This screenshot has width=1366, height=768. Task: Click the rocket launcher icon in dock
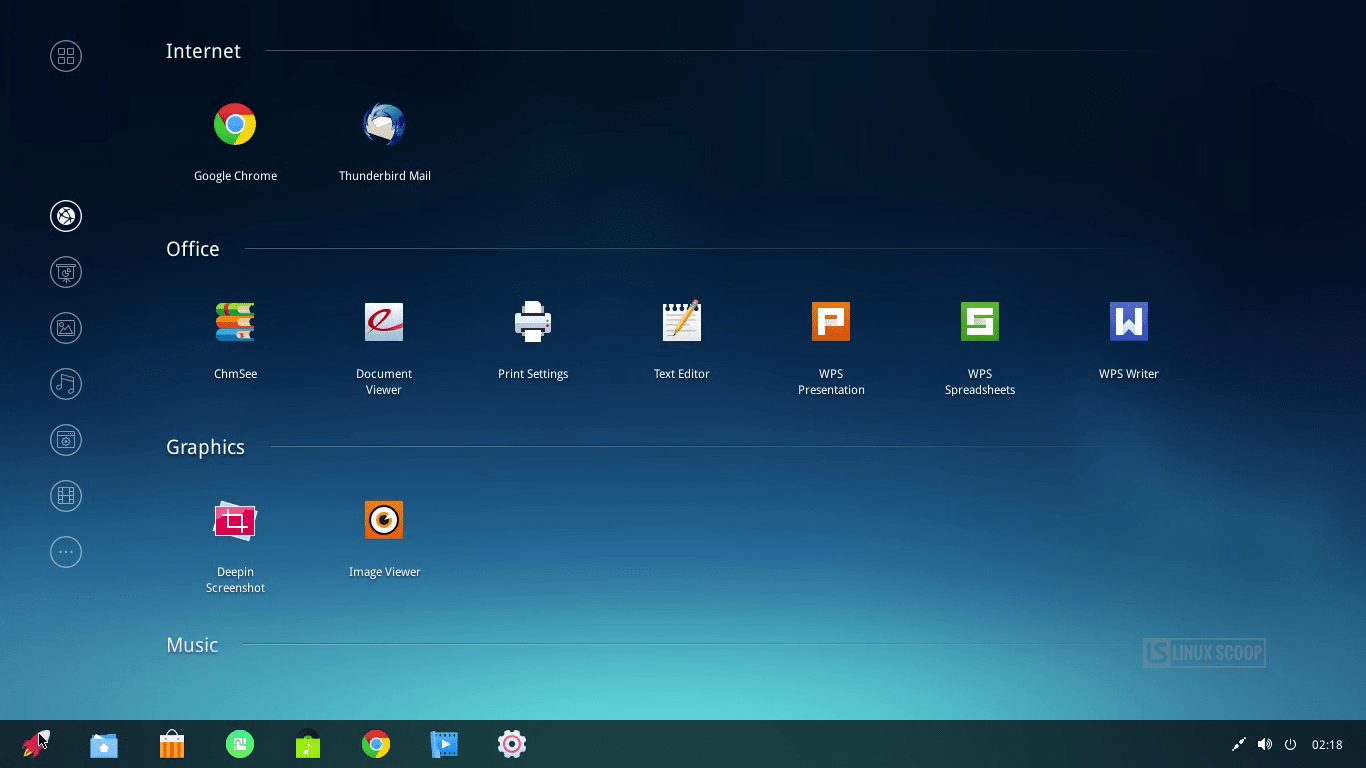(35, 744)
